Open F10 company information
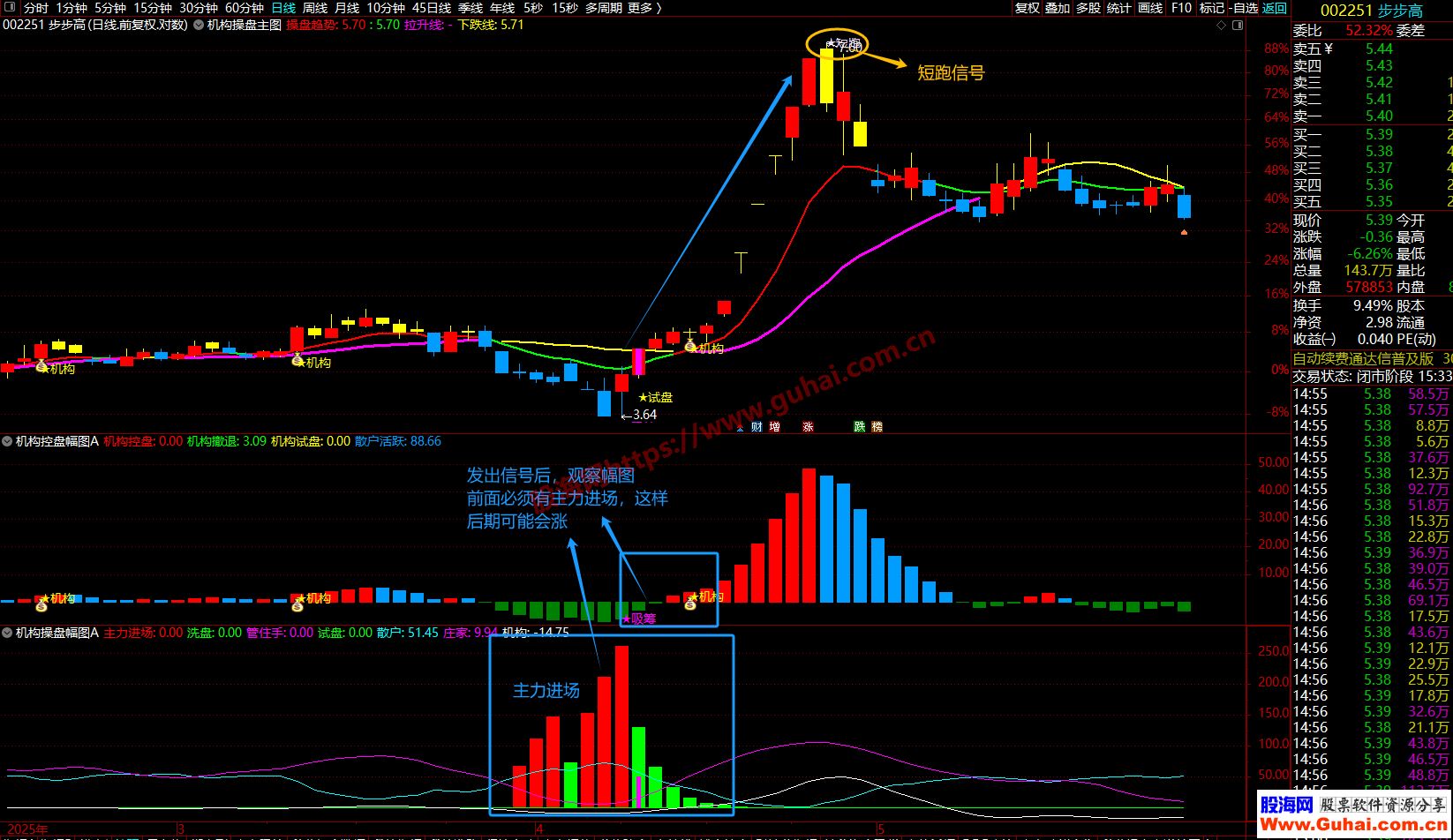 (x=1181, y=8)
